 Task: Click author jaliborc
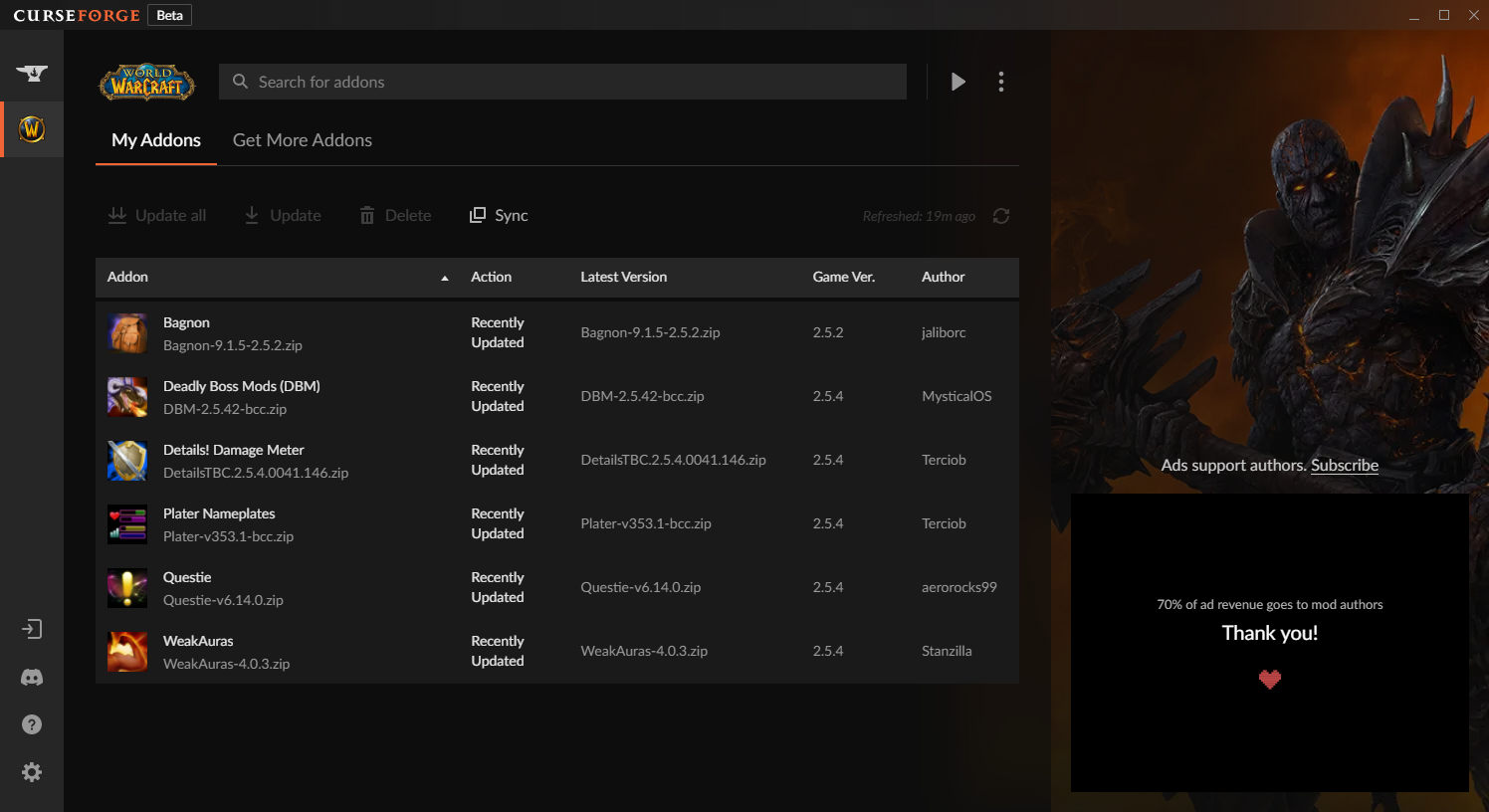[x=944, y=332]
